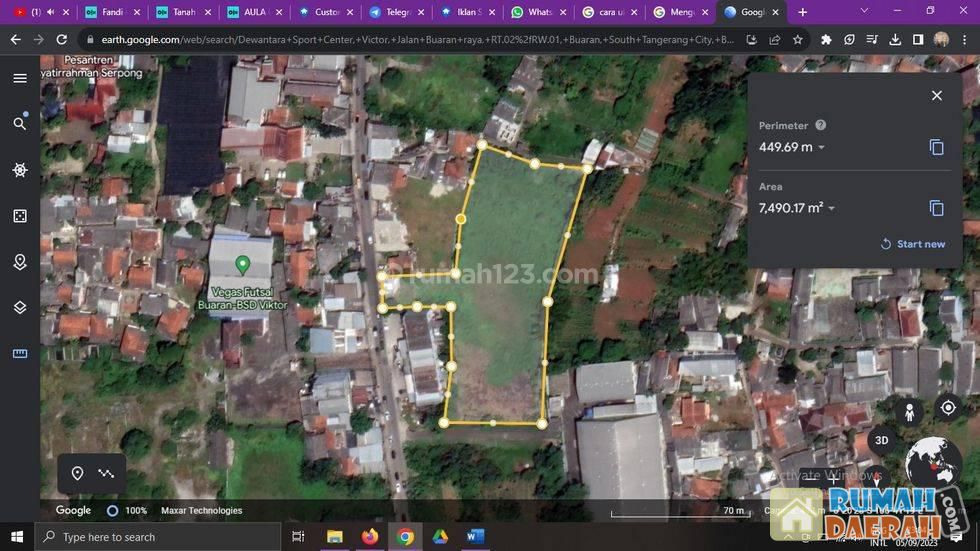
Task: Close the measurement panel
Action: 936,96
